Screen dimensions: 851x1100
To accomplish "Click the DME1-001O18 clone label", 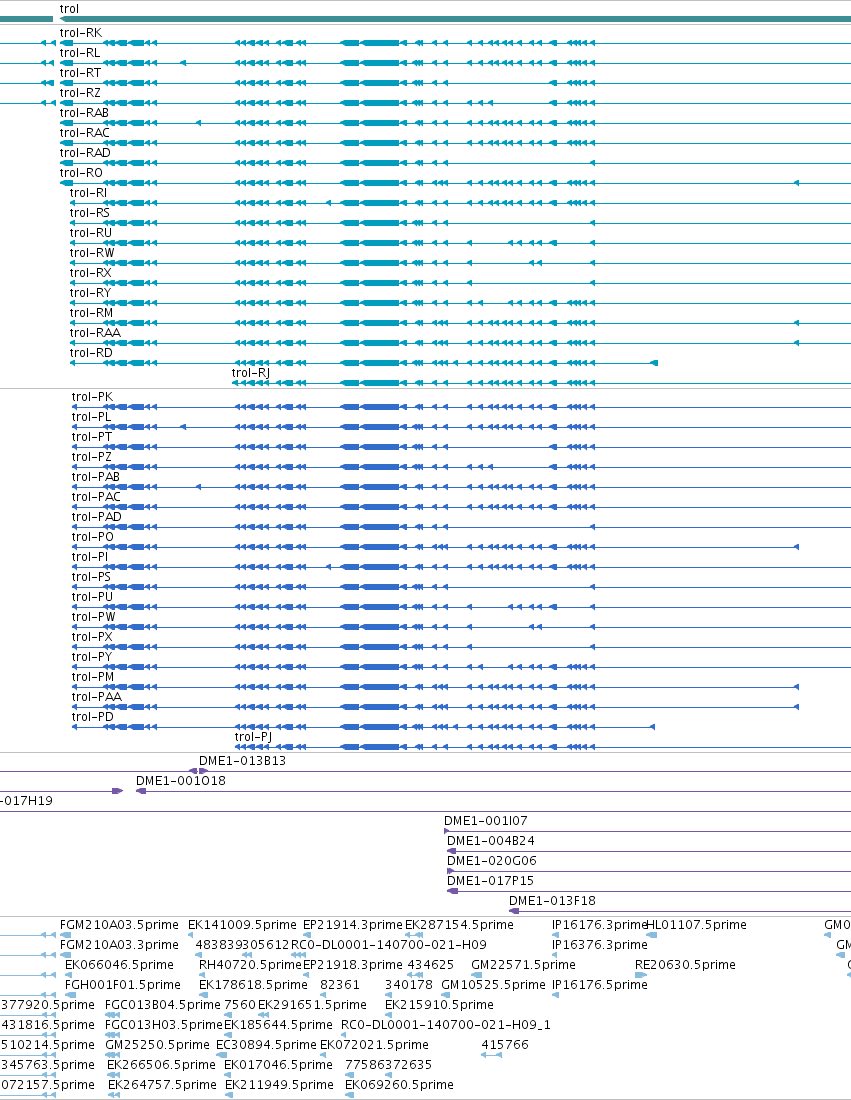I will click(x=180, y=781).
